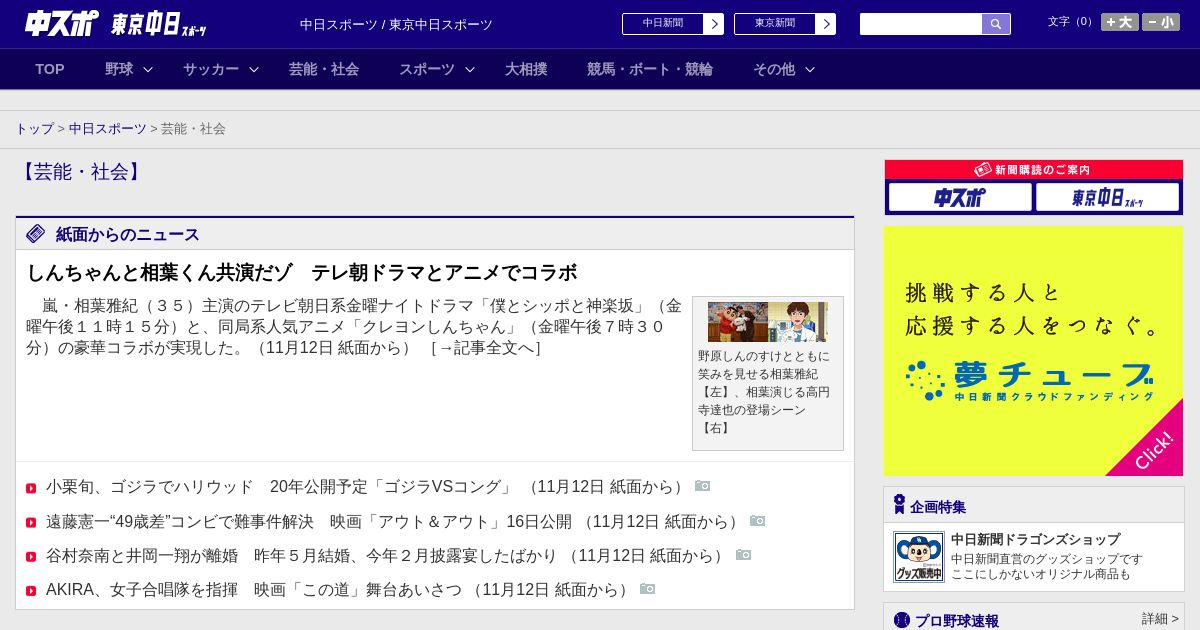The width and height of the screenshot is (1200, 630).
Task: Select 競馬・ボート・競輪 navigation item
Action: pyautogui.click(x=650, y=69)
